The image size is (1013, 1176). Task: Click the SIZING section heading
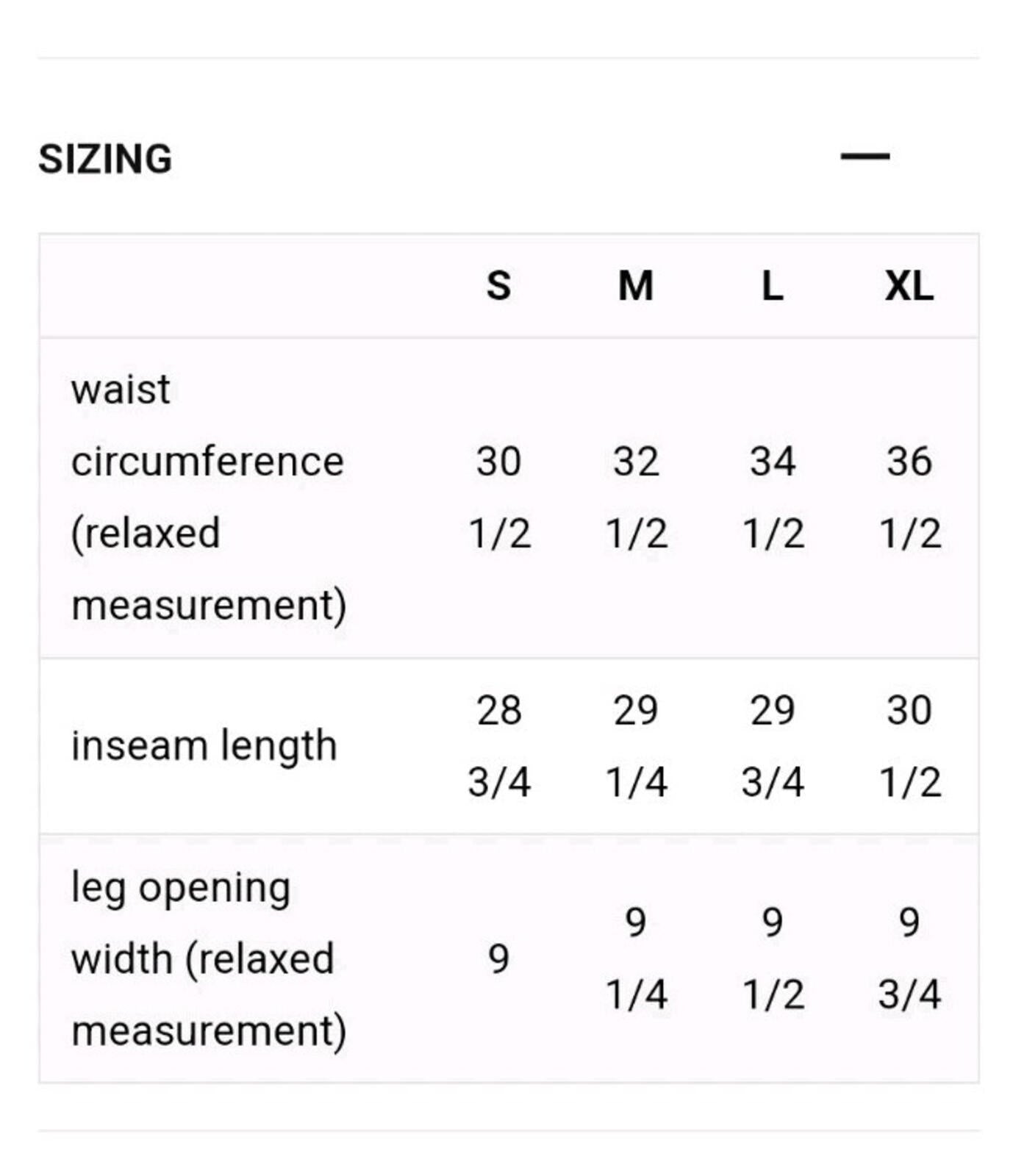(x=105, y=159)
